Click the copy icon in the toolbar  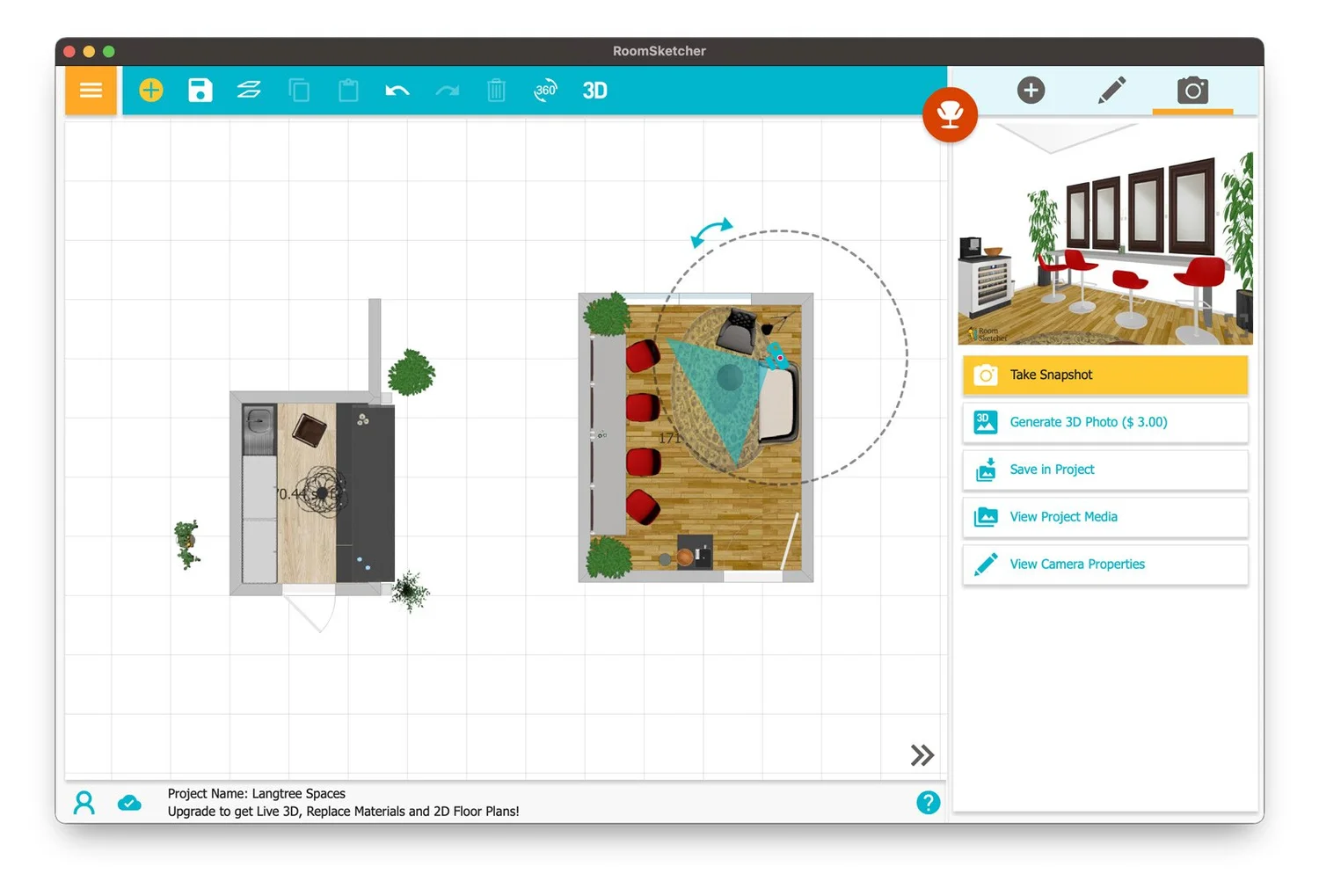299,90
